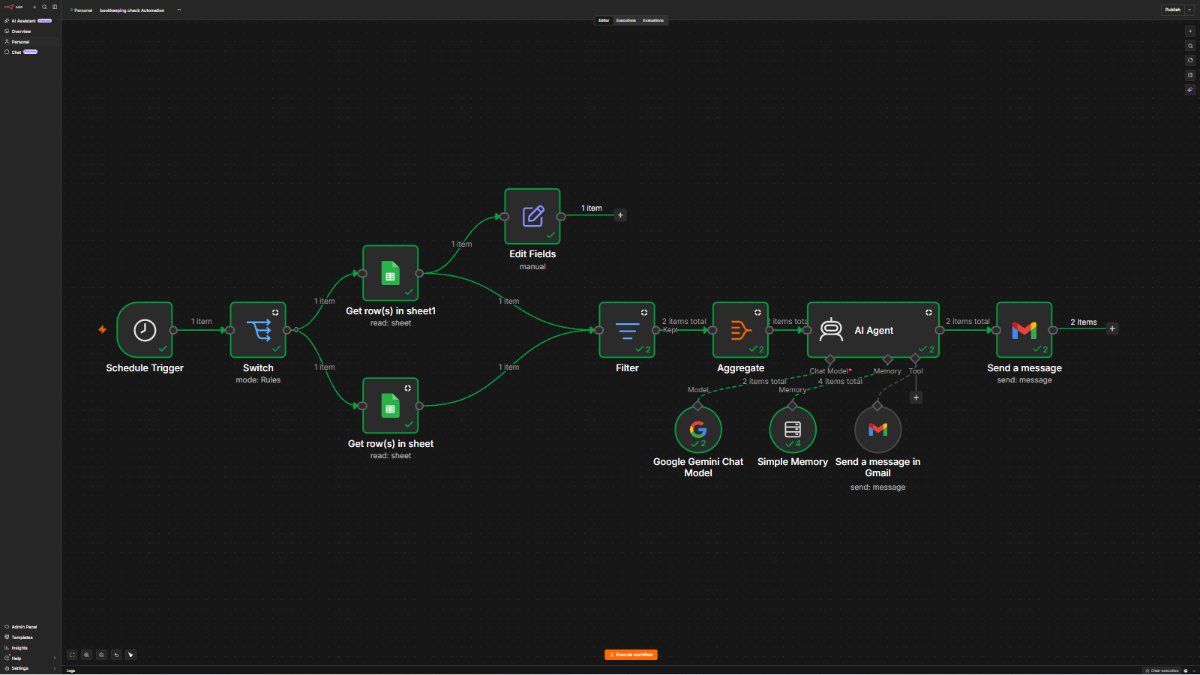Click the tidy up workflow icon
Image resolution: width=1200 pixels, height=675 pixels.
click(130, 655)
